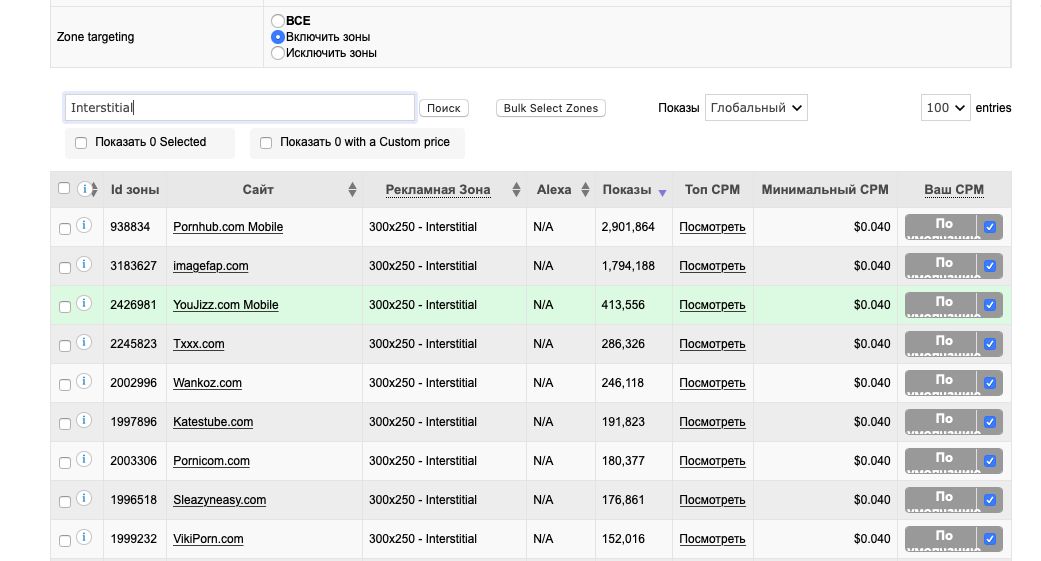The width and height of the screenshot is (1041, 561).
Task: Click info icon for zone 1997896
Action: click(85, 421)
